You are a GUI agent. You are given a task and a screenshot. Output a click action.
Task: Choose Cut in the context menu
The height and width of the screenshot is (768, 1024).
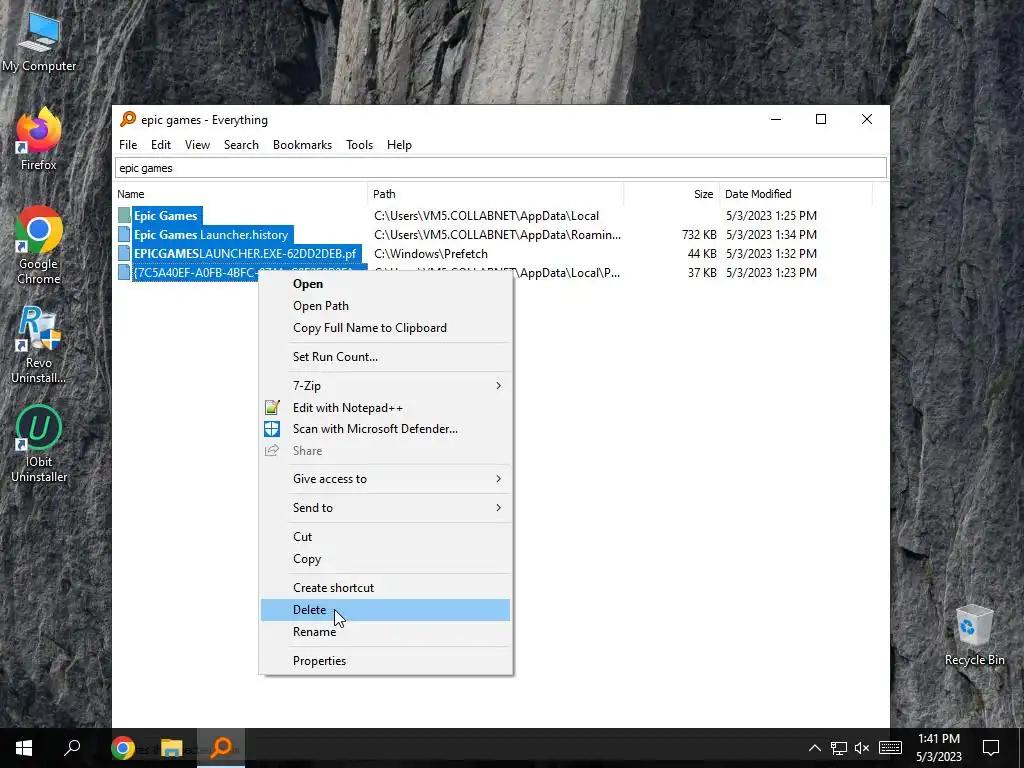tap(385, 536)
